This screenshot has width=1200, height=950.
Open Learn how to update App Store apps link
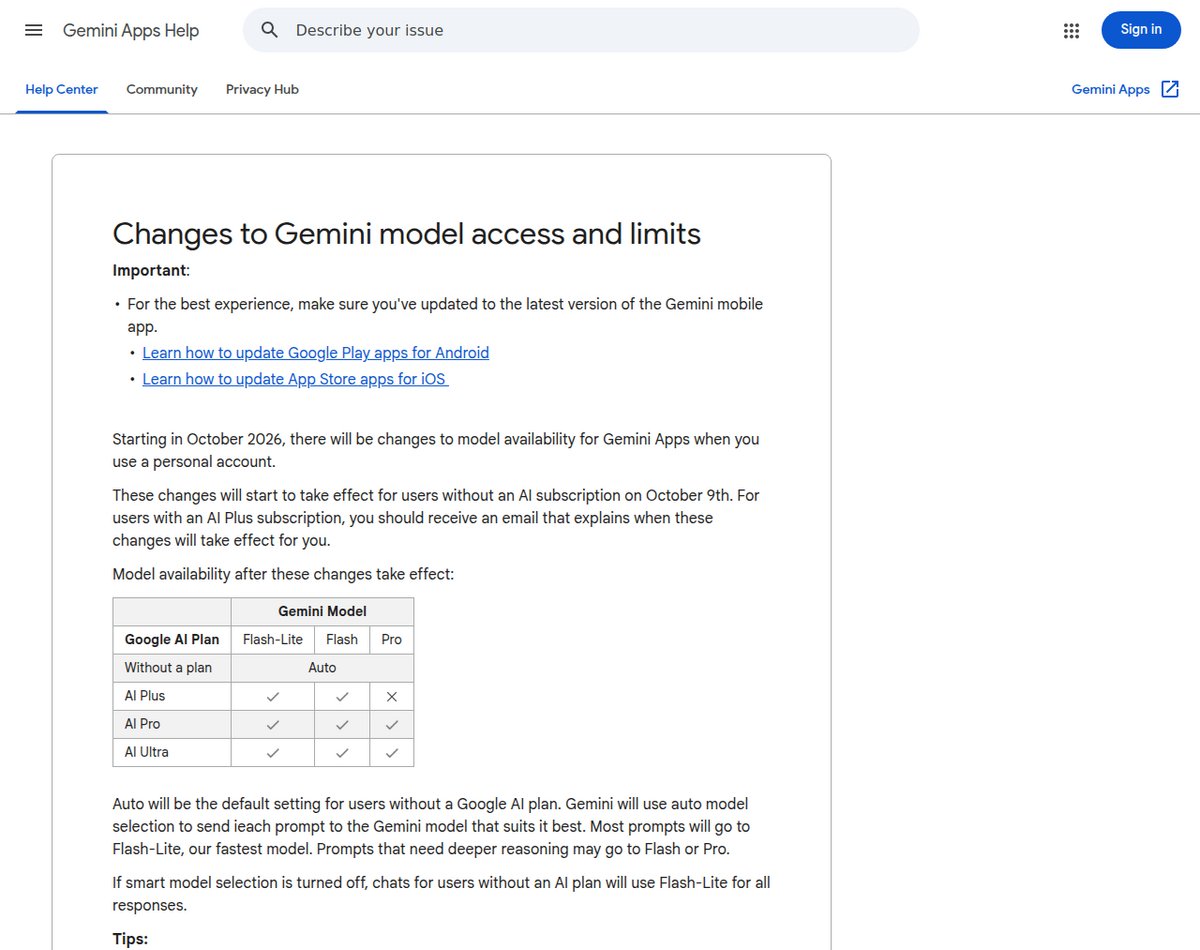click(x=295, y=379)
